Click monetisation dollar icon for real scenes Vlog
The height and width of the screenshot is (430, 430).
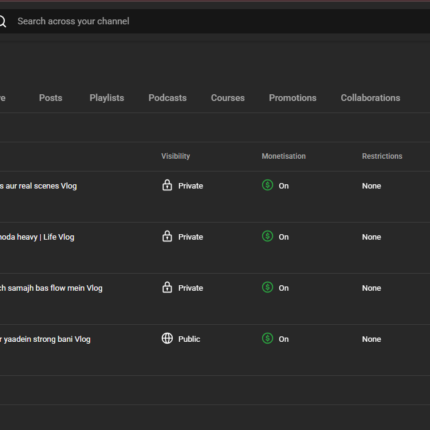coord(267,185)
